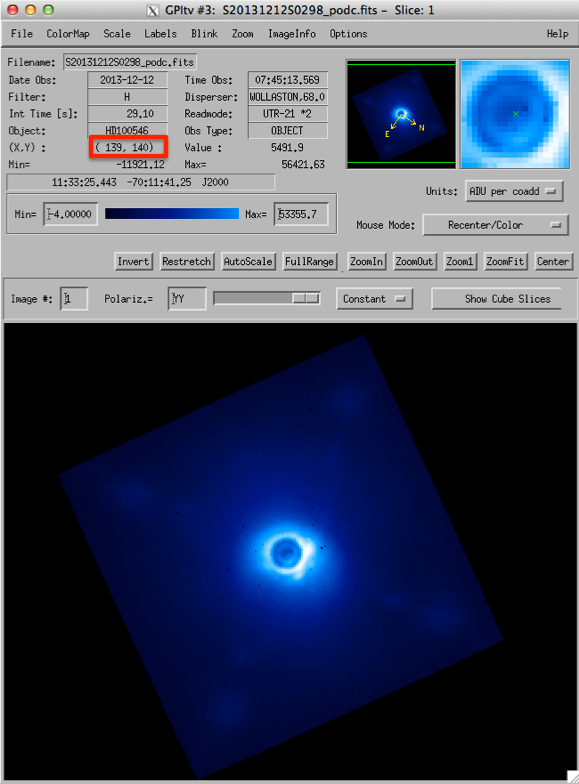This screenshot has width=579, height=784.
Task: Open the ImageInfo menu
Action: click(x=292, y=34)
